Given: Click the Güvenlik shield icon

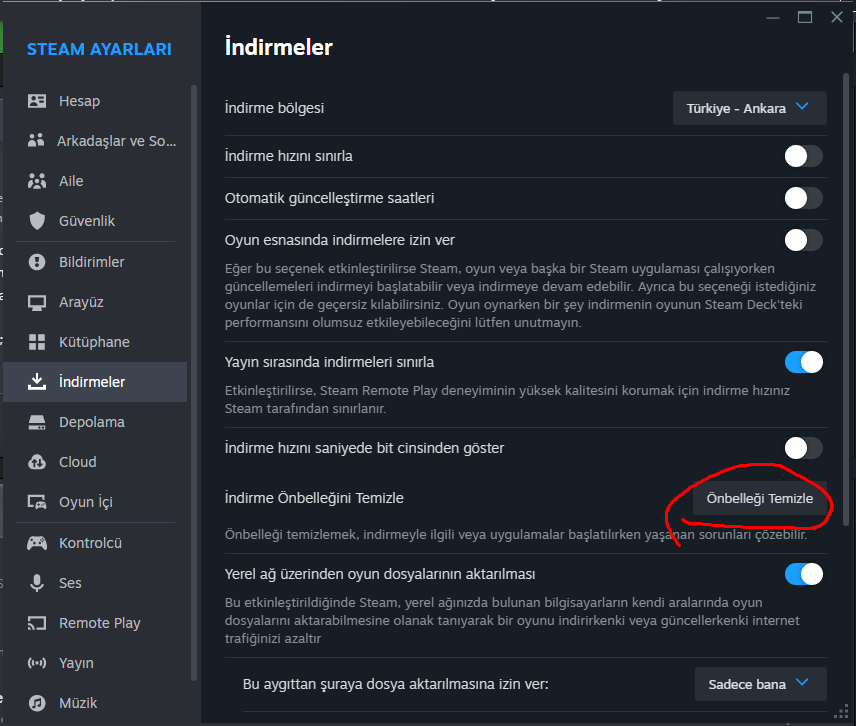Looking at the screenshot, I should click(x=37, y=221).
